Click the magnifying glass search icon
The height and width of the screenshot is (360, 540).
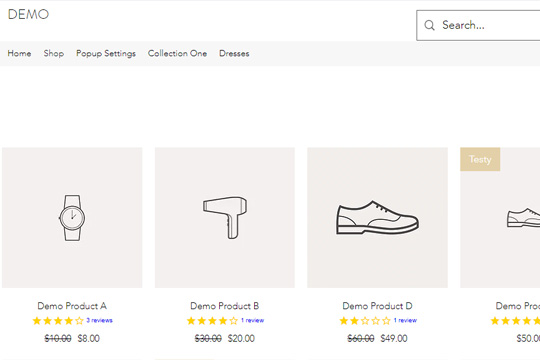click(x=429, y=25)
